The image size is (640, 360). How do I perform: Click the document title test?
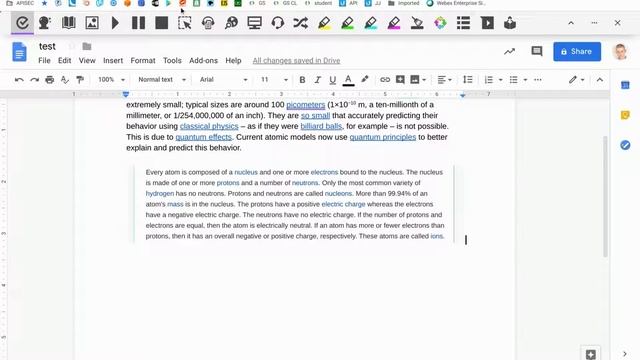coord(47,47)
